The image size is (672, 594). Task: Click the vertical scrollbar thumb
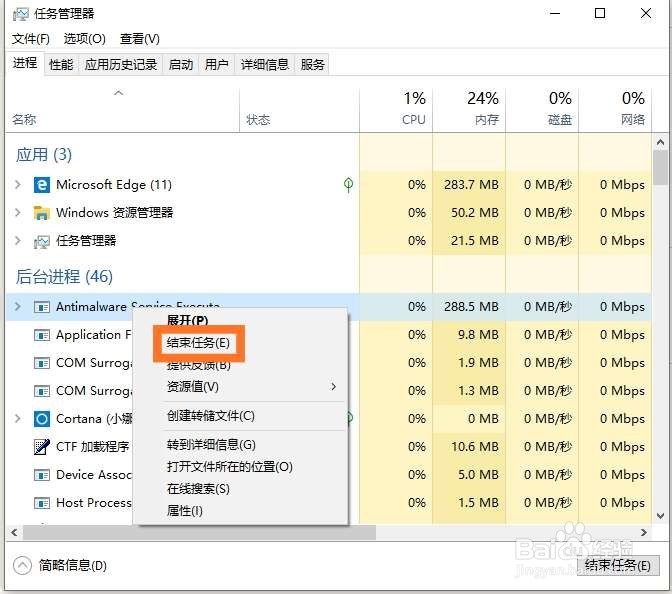(661, 168)
